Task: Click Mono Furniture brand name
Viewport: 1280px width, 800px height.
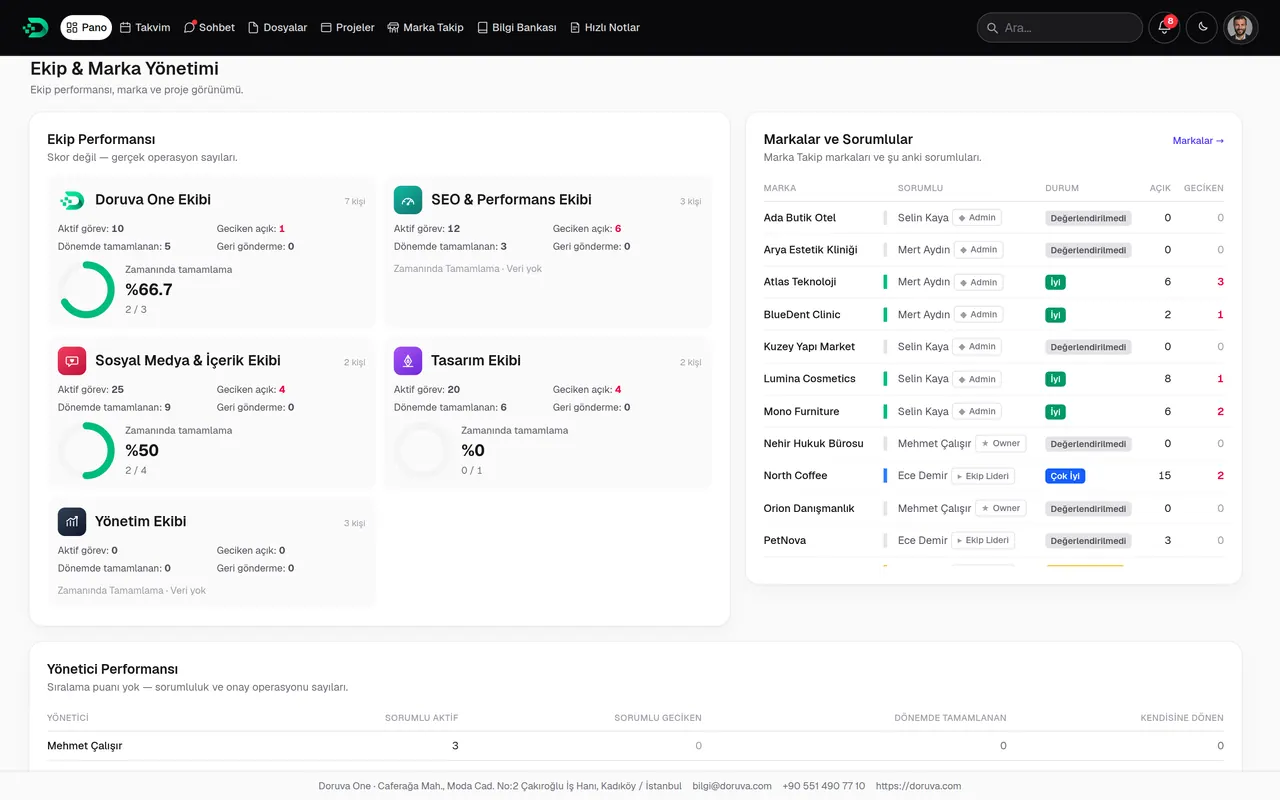Action: tap(801, 412)
